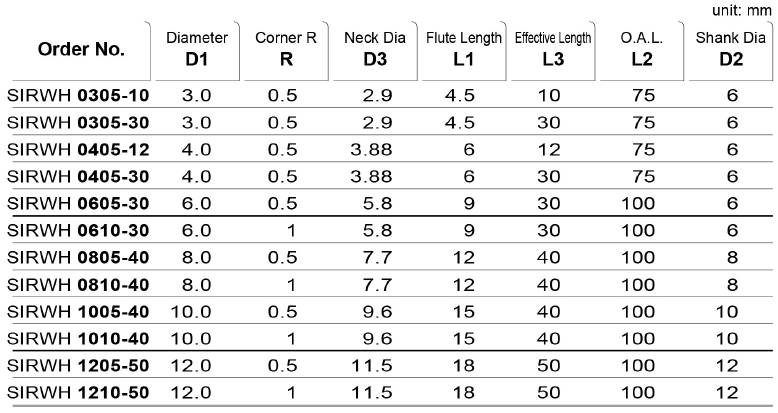
Task: Select order SIRWH 1210-50
Action: tap(78, 393)
